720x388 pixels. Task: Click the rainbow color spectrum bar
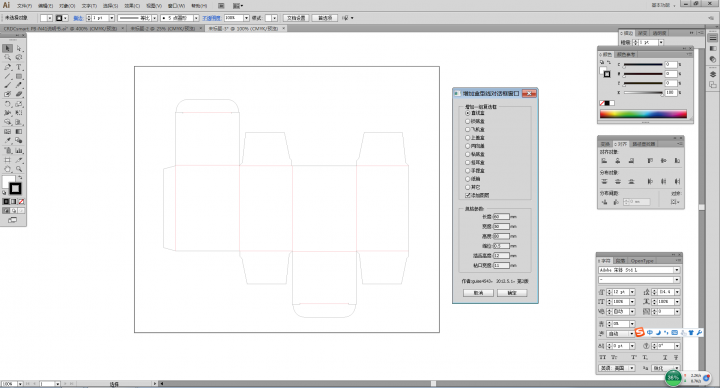[643, 114]
